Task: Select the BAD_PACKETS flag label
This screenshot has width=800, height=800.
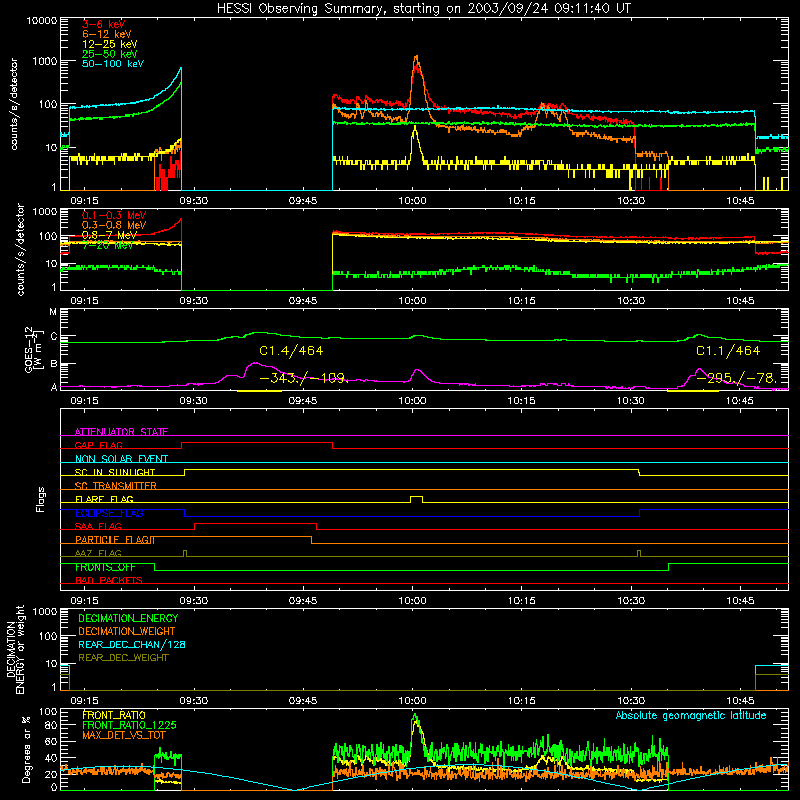Action: (x=108, y=580)
